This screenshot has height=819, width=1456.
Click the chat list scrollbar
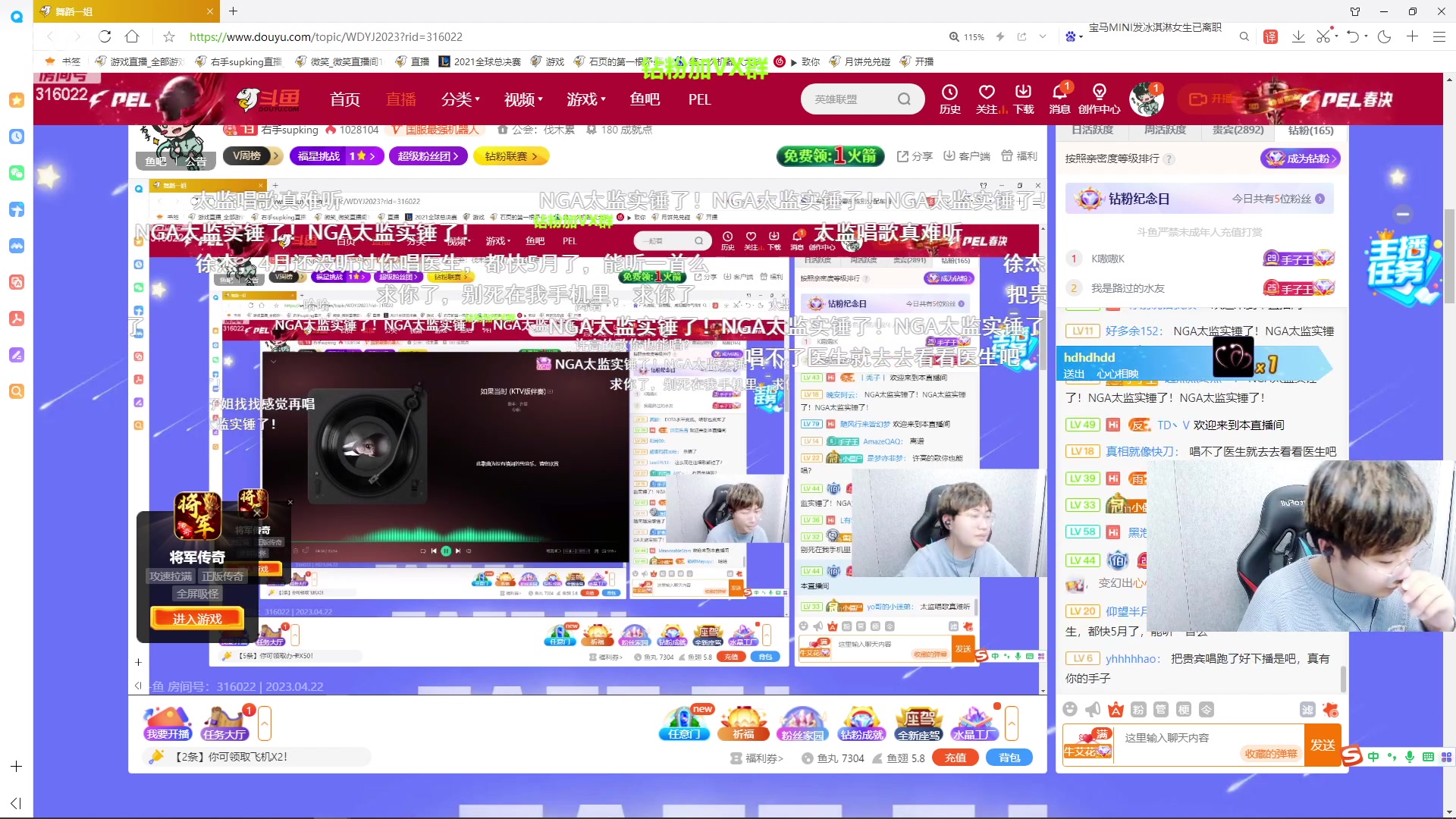click(x=1343, y=679)
